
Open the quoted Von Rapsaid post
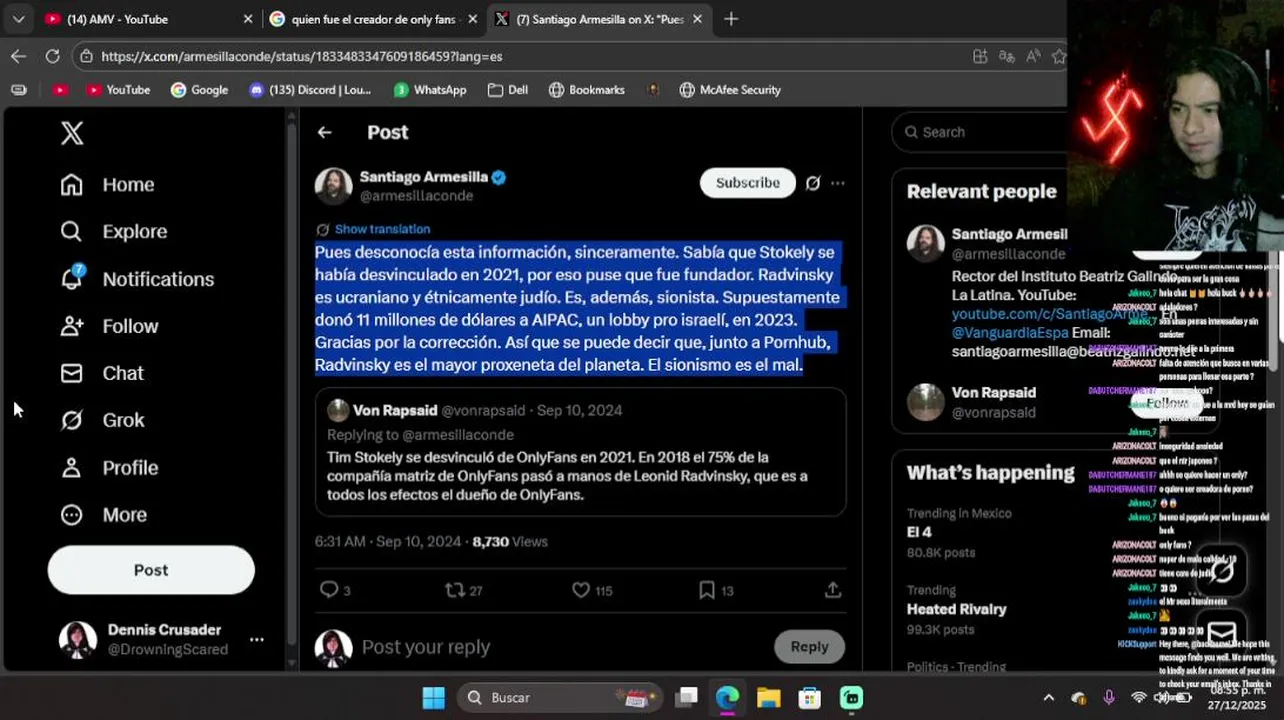pos(580,452)
